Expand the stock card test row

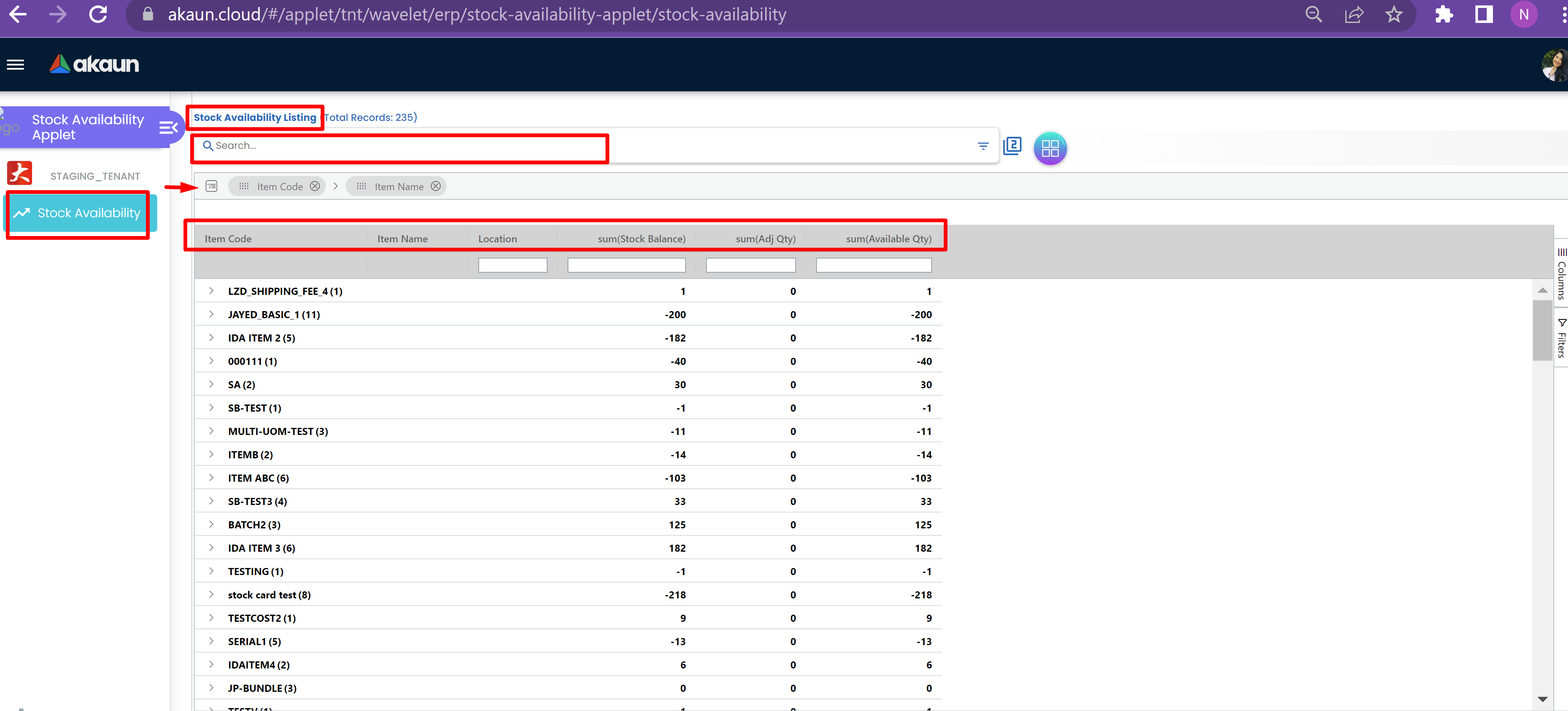(x=211, y=595)
